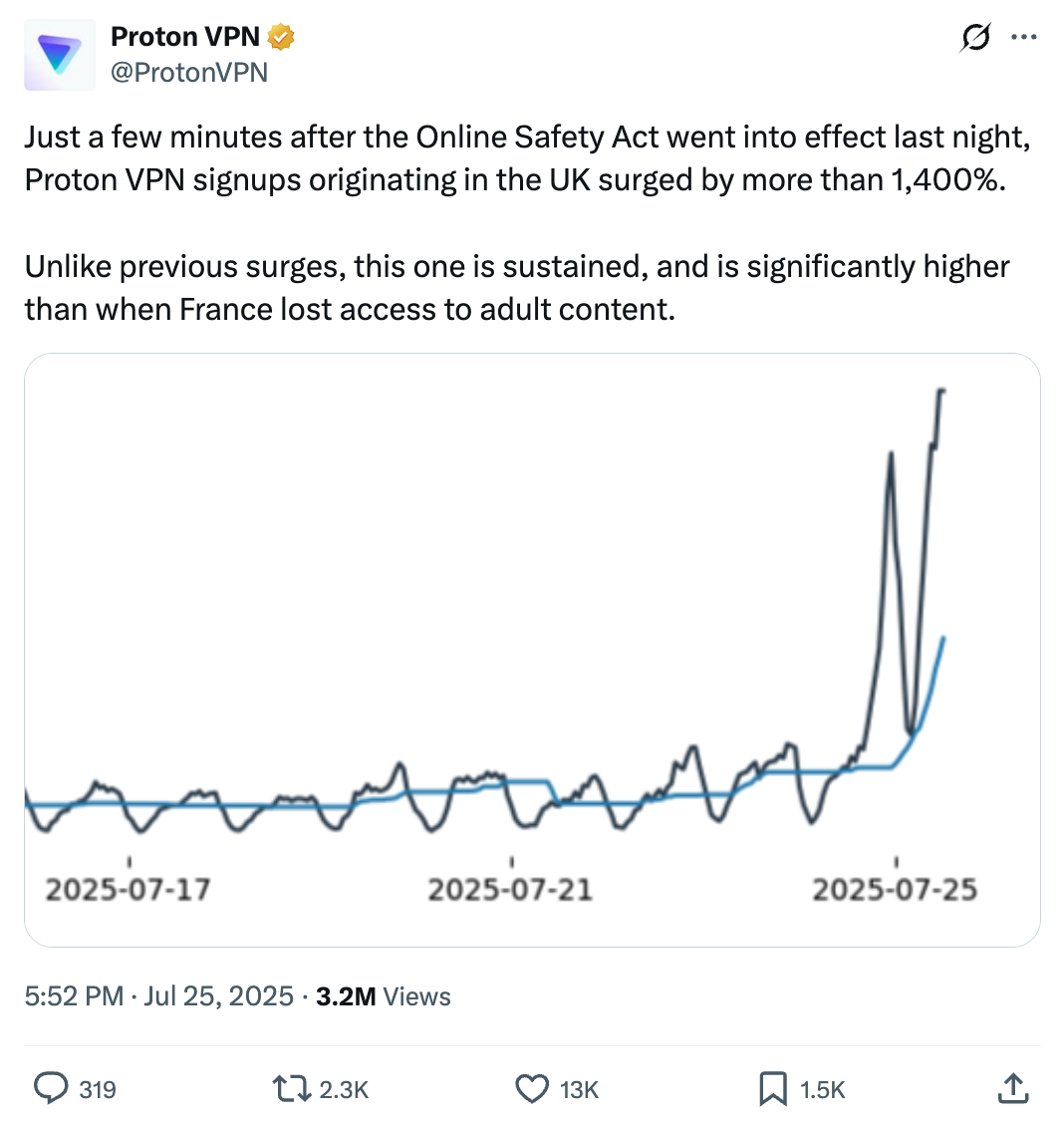
Task: Click the tweet paragraph mentioning France
Action: click(518, 288)
